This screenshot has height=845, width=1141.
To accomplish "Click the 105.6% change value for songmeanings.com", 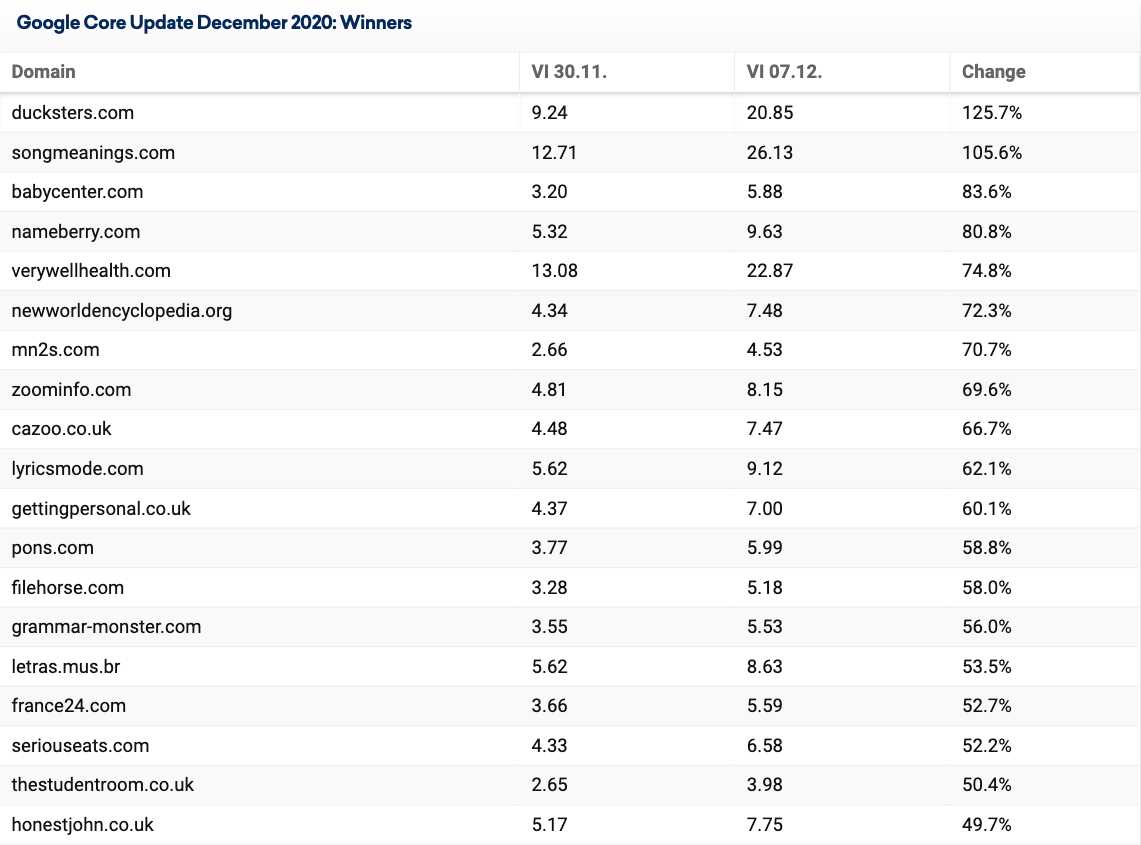I will click(992, 153).
